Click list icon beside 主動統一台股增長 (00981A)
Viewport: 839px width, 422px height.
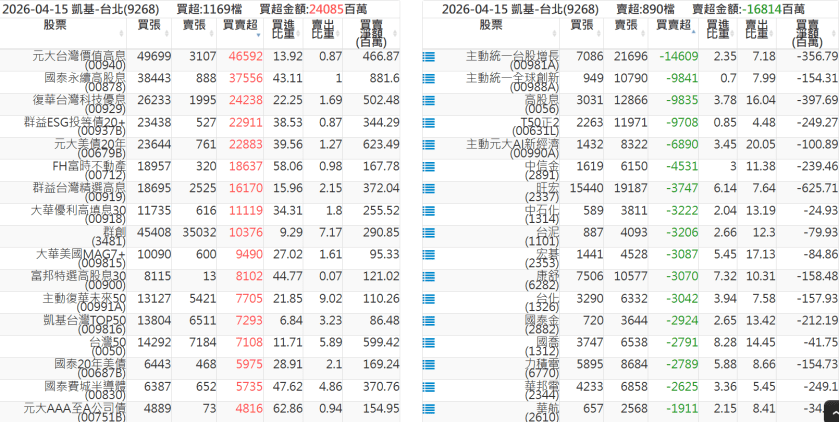coord(429,58)
